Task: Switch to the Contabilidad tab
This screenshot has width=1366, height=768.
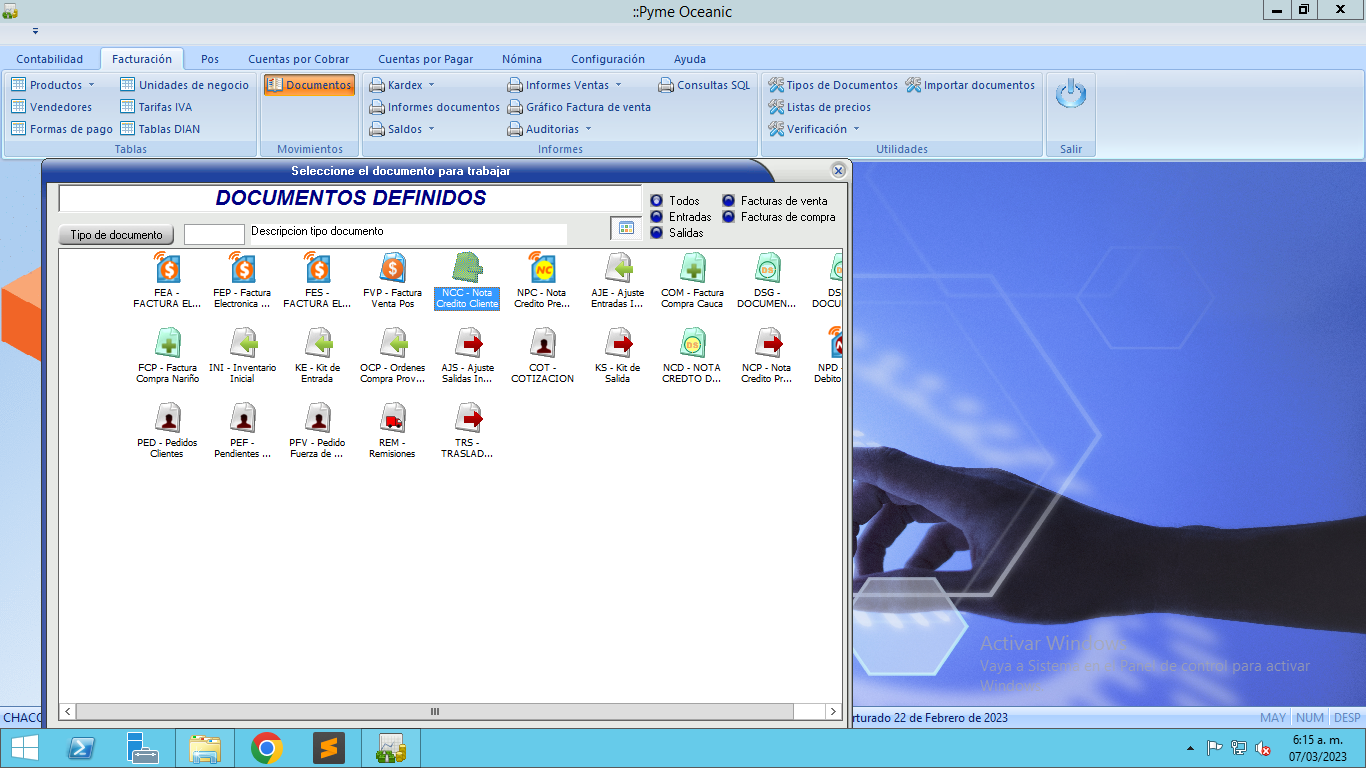Action: (50, 59)
